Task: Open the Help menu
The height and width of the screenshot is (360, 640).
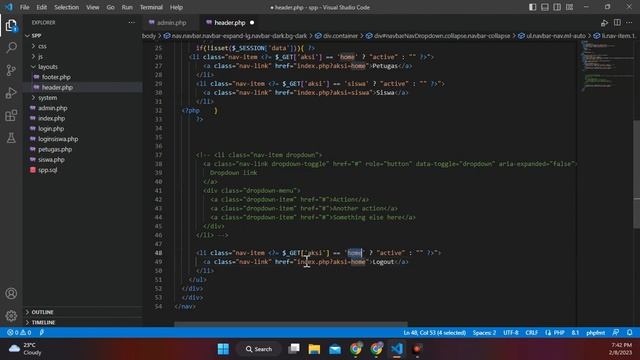Action: point(176,7)
